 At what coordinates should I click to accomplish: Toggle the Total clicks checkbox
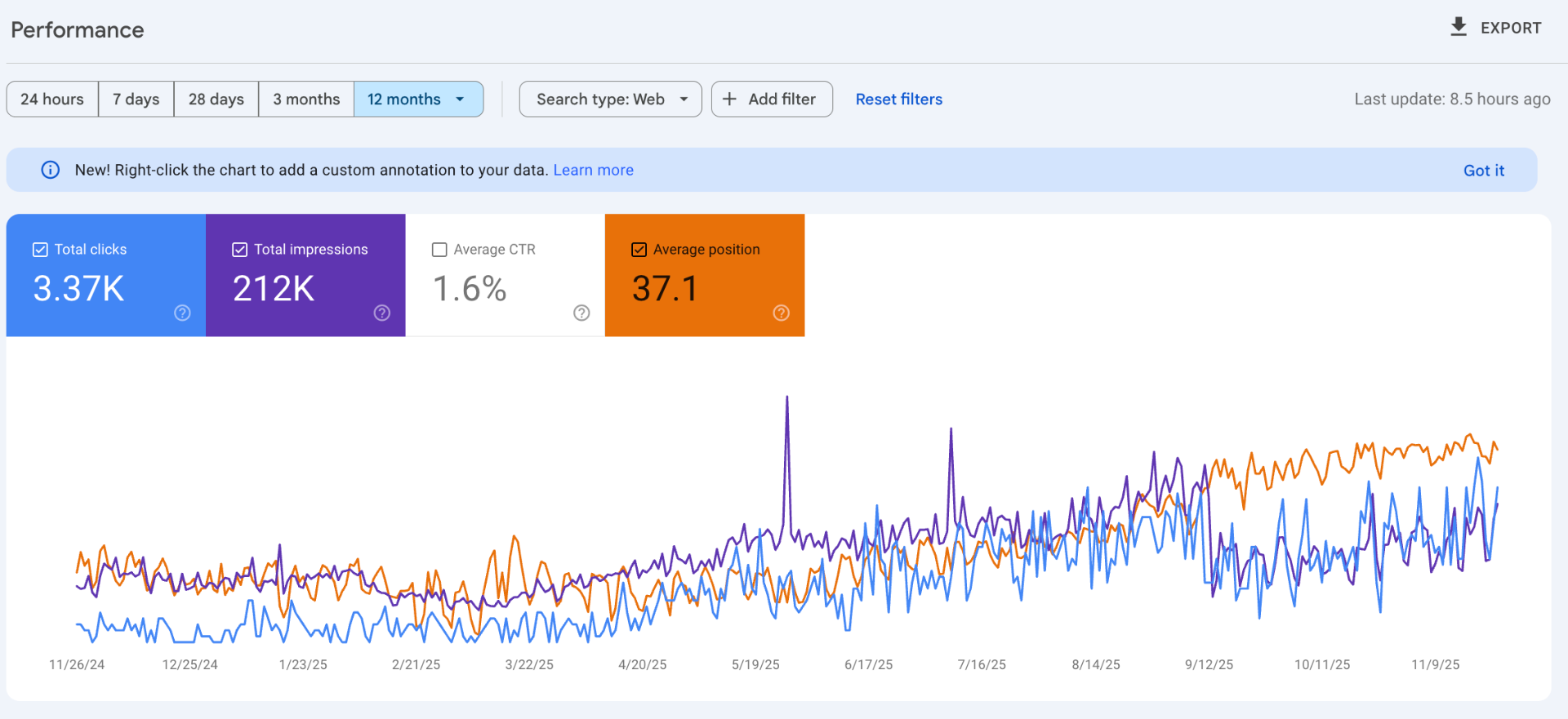coord(40,250)
